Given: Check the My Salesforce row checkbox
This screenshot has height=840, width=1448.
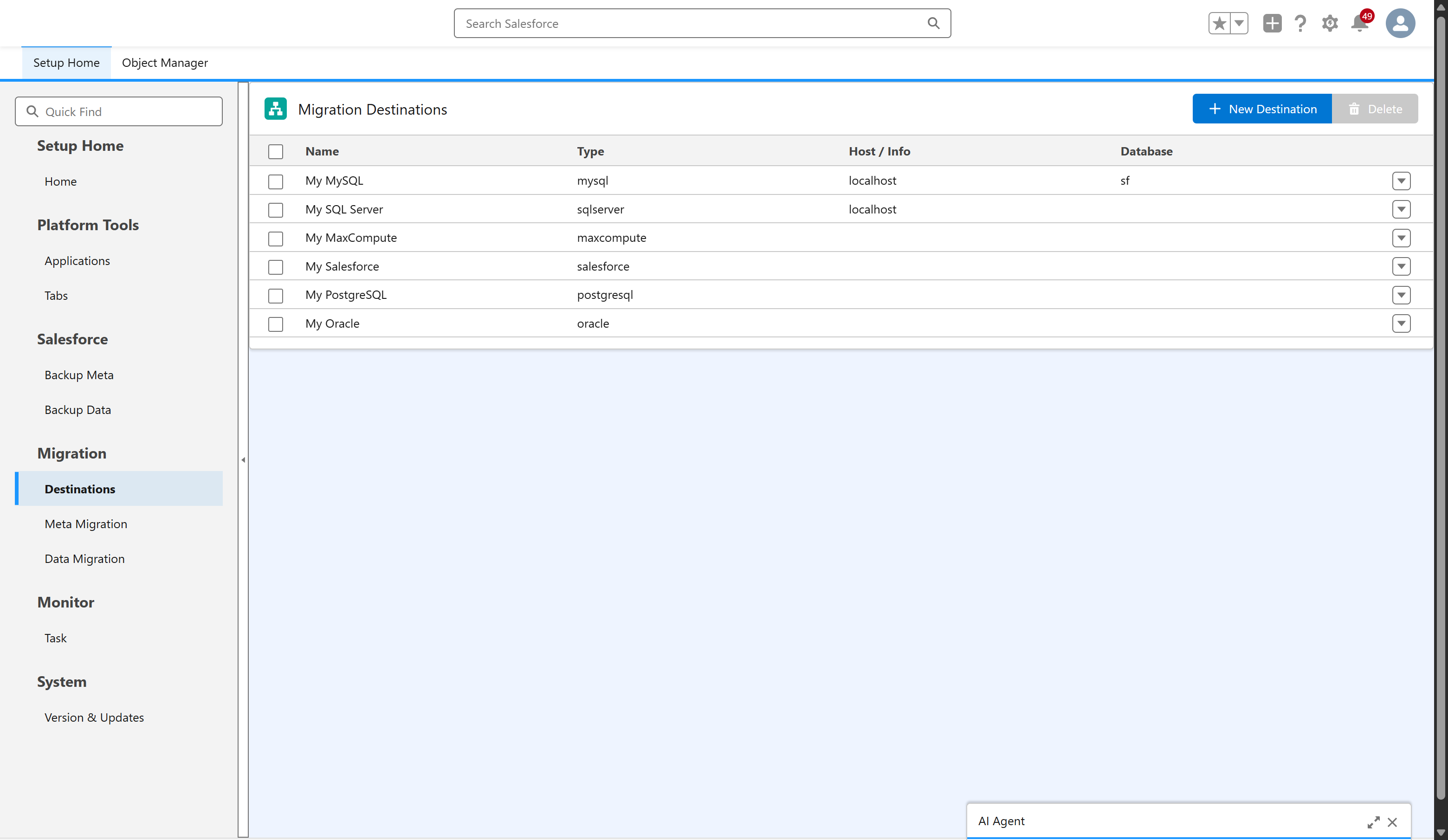Looking at the screenshot, I should tap(276, 266).
